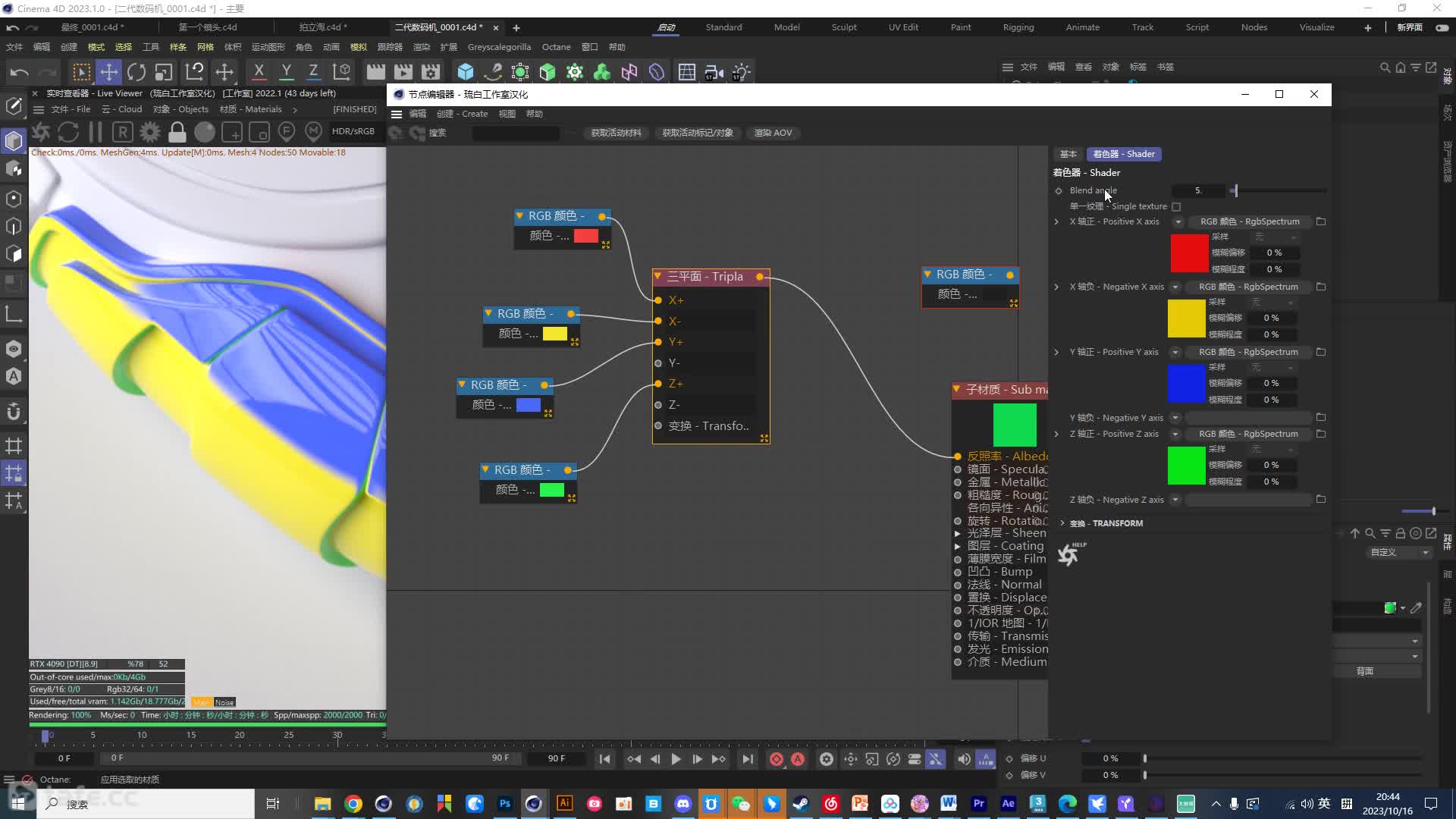Click 渲染 AOV button
Viewport: 1456px width, 819px height.
pyautogui.click(x=773, y=133)
